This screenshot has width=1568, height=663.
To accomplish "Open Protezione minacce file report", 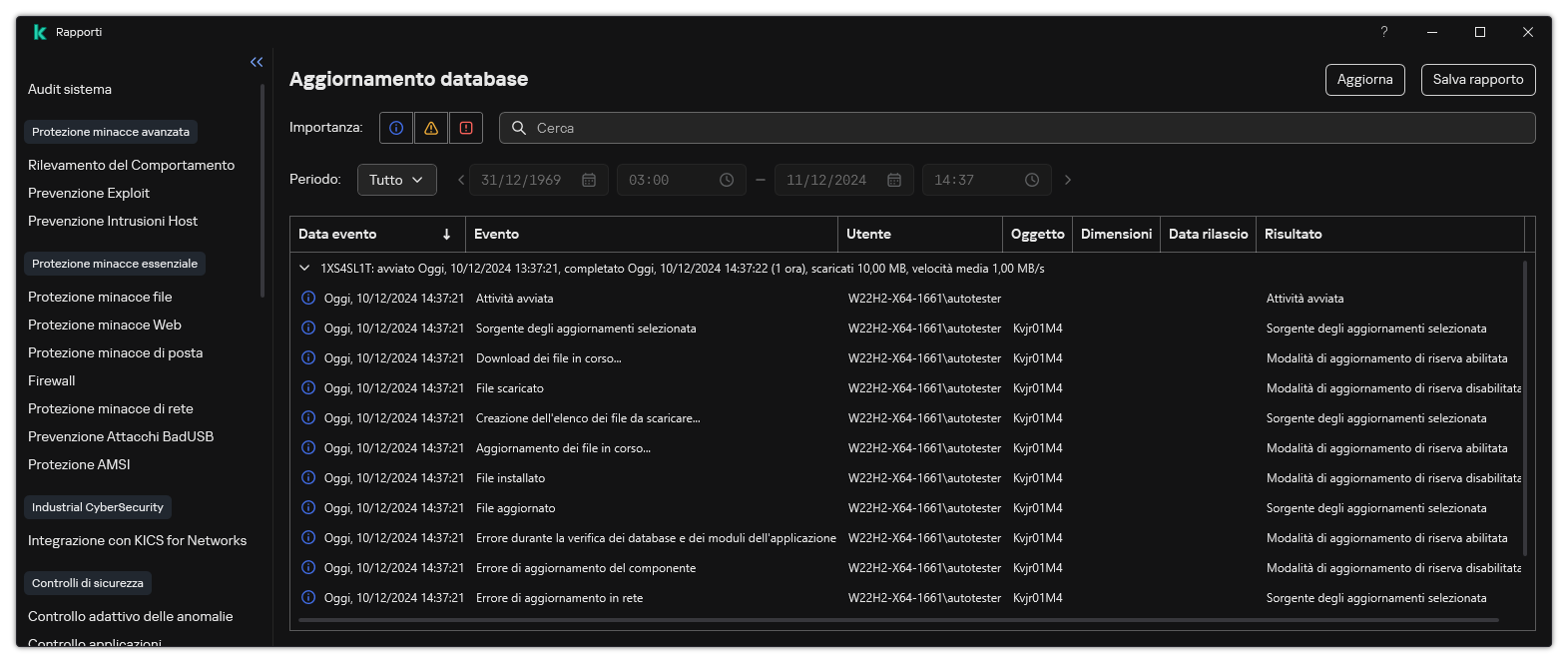I will pos(100,297).
